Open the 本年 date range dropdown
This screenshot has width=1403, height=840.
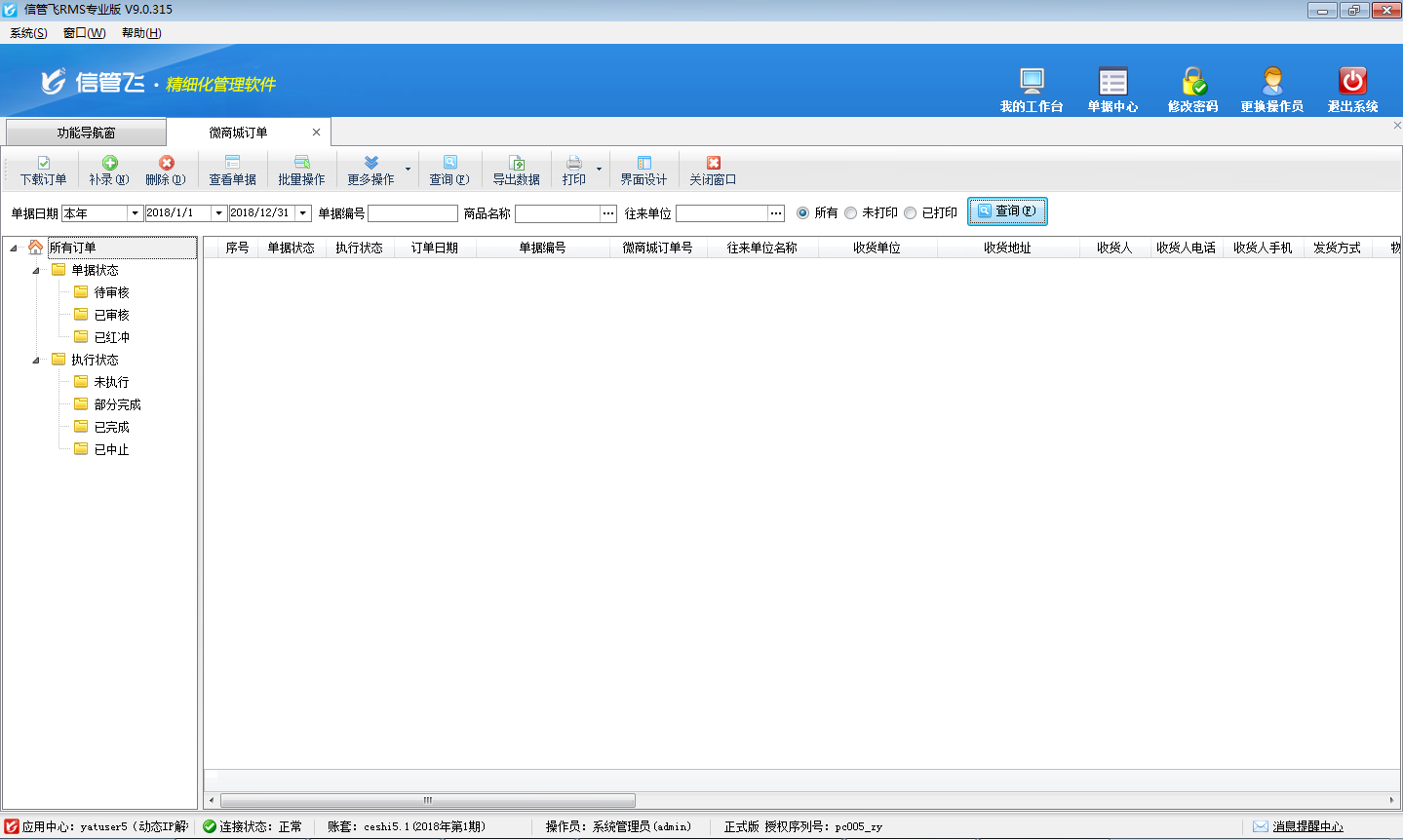[x=135, y=213]
